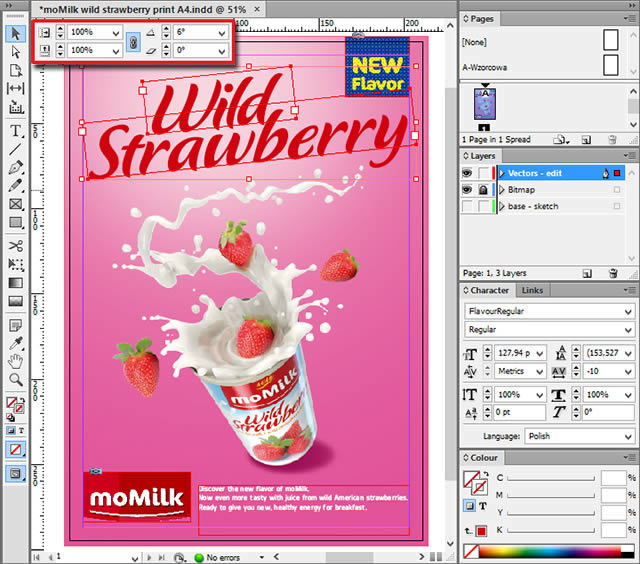Create new page in Pages panel
640x564 pixels.
[586, 140]
